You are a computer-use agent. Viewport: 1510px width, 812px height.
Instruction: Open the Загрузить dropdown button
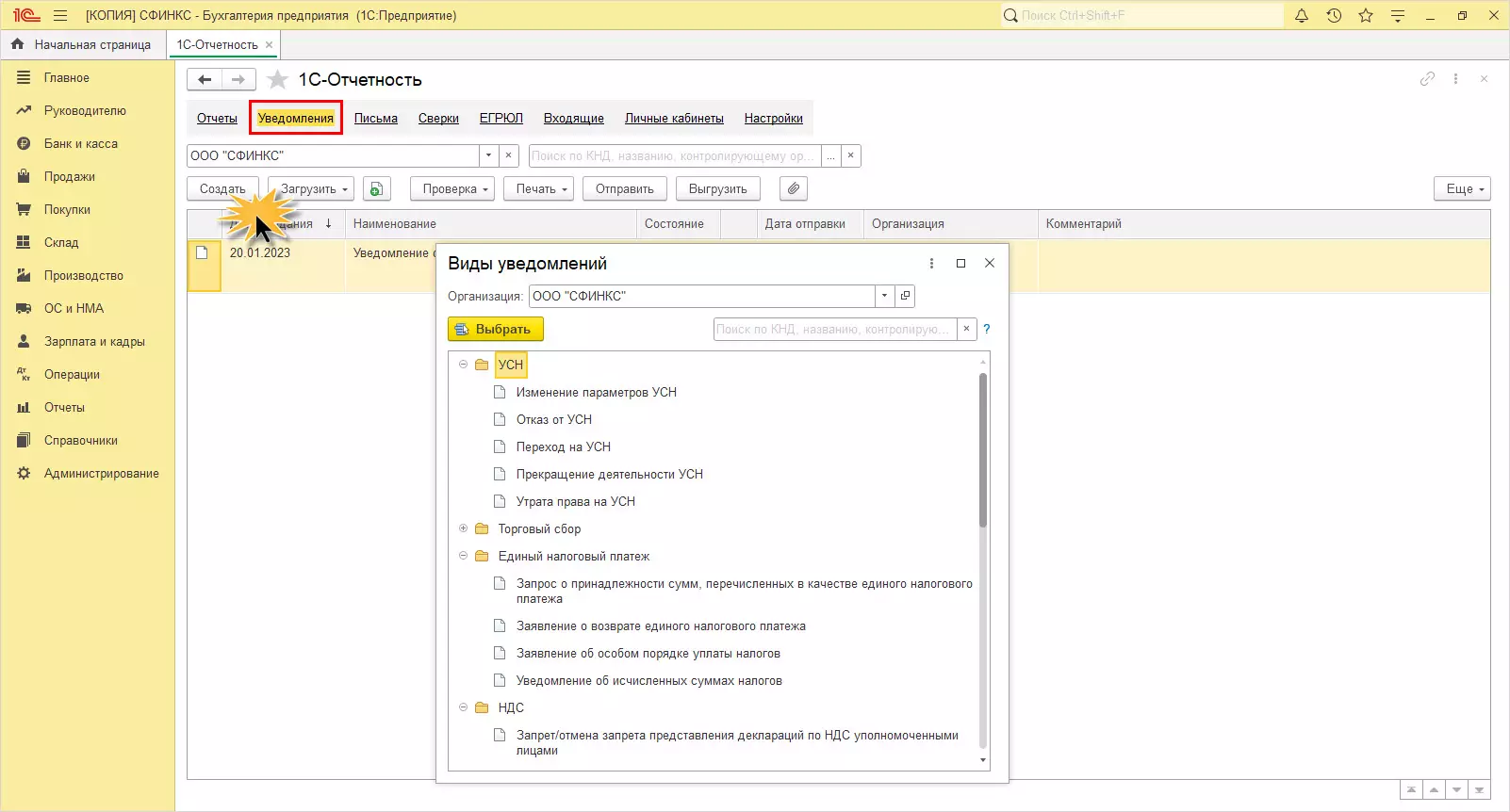310,189
